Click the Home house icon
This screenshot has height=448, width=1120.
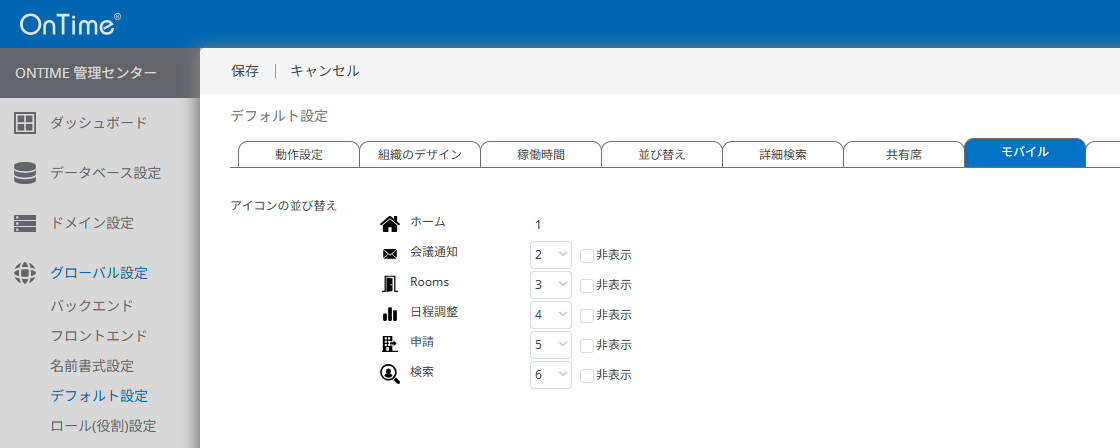(x=390, y=224)
